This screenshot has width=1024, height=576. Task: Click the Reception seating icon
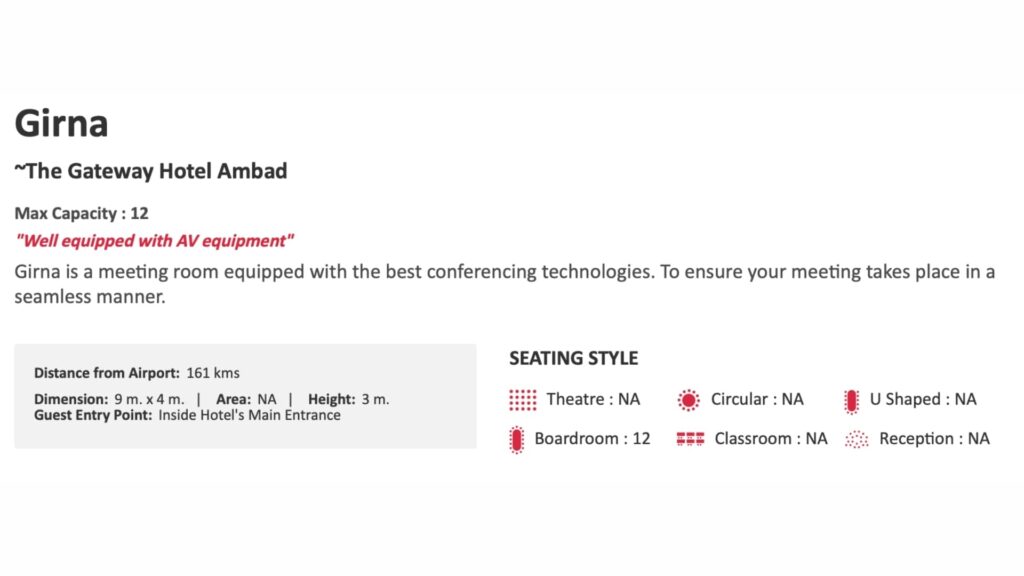pyautogui.click(x=856, y=439)
